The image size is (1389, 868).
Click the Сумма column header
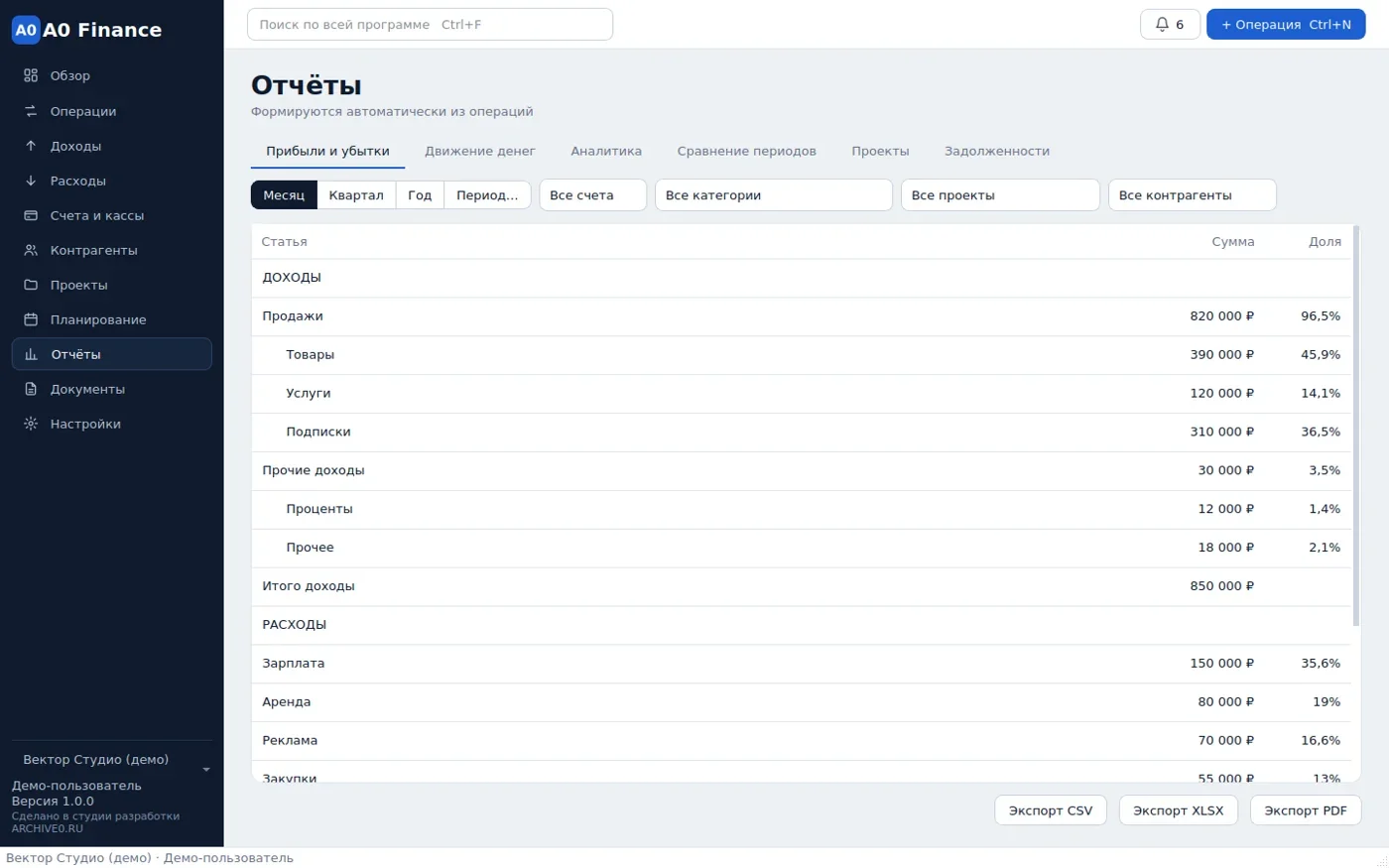point(1233,242)
